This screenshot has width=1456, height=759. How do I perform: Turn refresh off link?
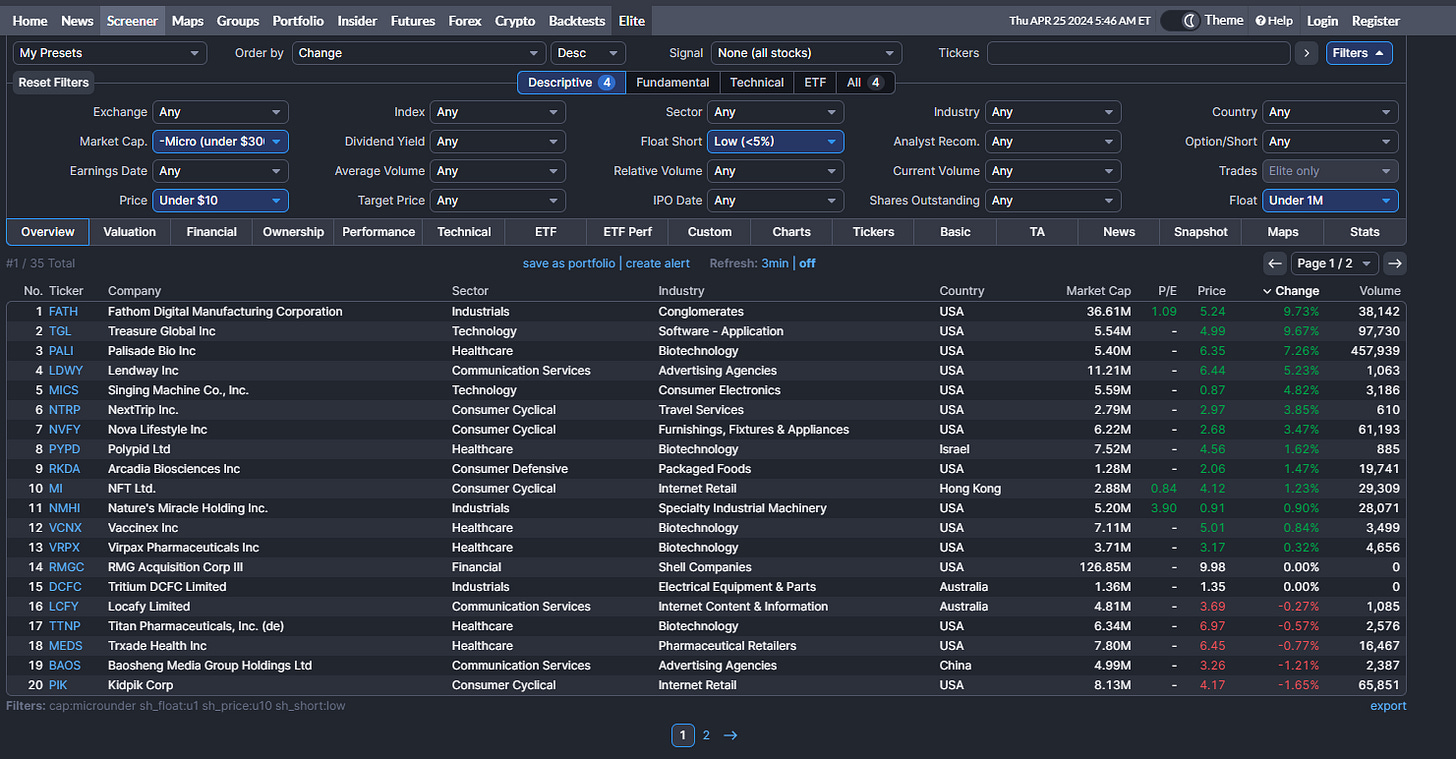click(x=807, y=263)
